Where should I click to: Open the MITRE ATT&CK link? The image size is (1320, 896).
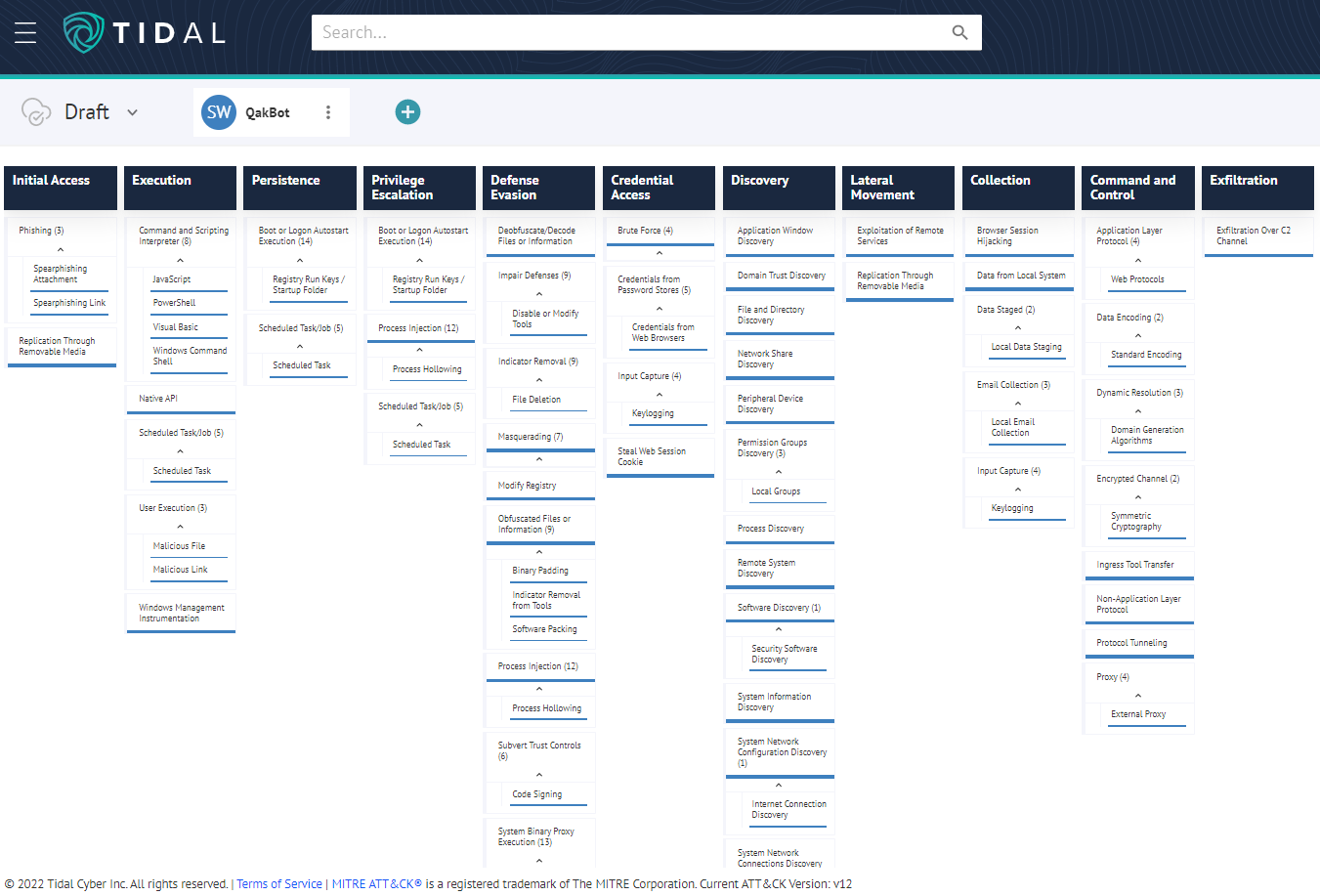coord(377,884)
